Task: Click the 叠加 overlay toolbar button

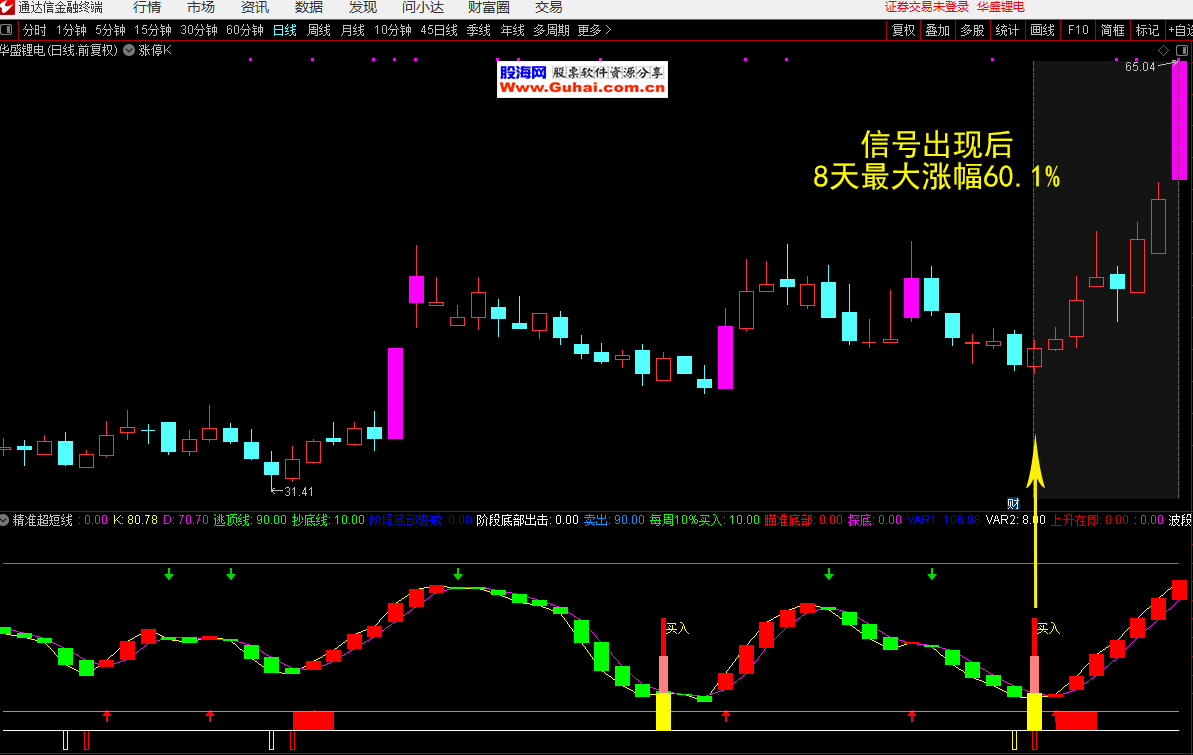Action: point(937,30)
